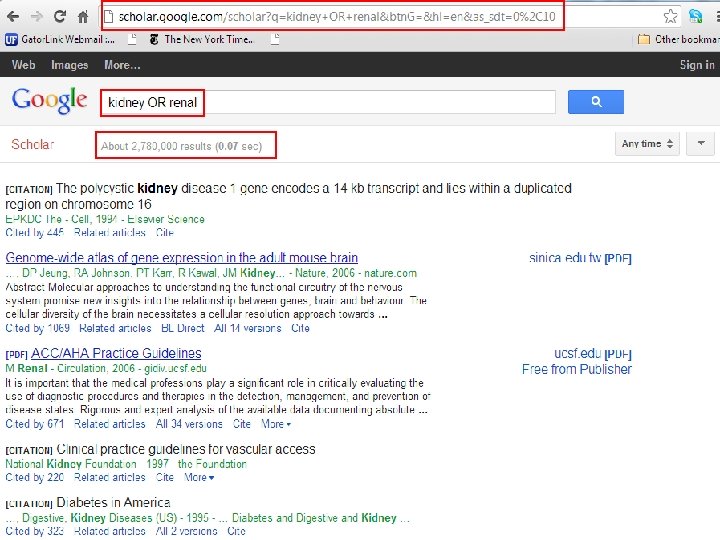720x540 pixels.
Task: Click the browser Back arrow
Action: pos(13,17)
